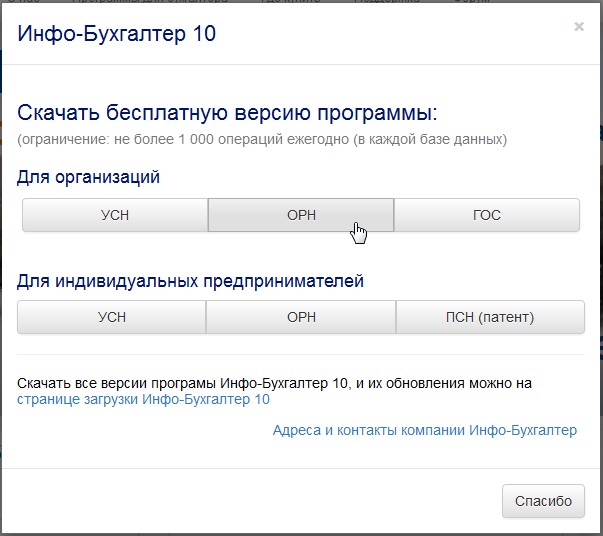Open the Инфо-Бухгалтер 10 download page link
Screen dimensions: 603x536
click(143, 399)
